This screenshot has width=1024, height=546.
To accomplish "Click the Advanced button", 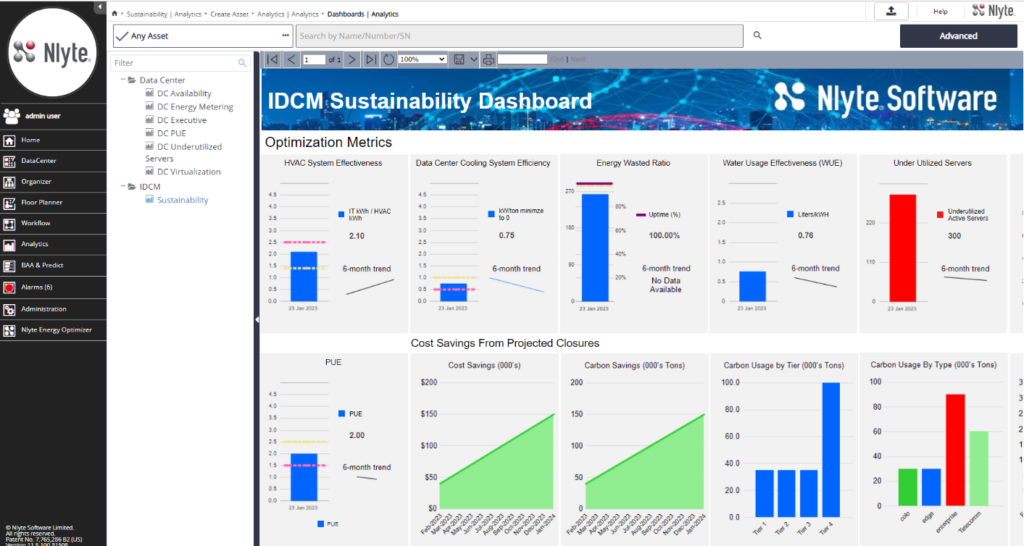I will (958, 36).
